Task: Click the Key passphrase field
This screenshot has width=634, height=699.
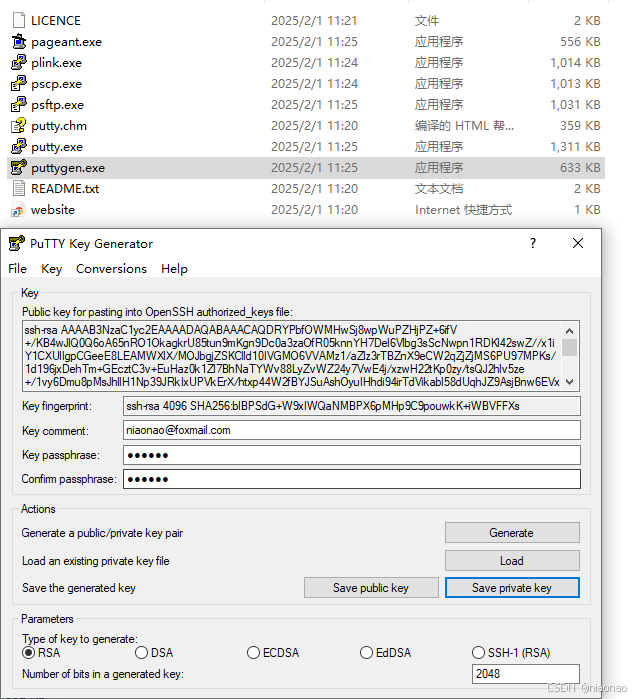Action: (352, 455)
